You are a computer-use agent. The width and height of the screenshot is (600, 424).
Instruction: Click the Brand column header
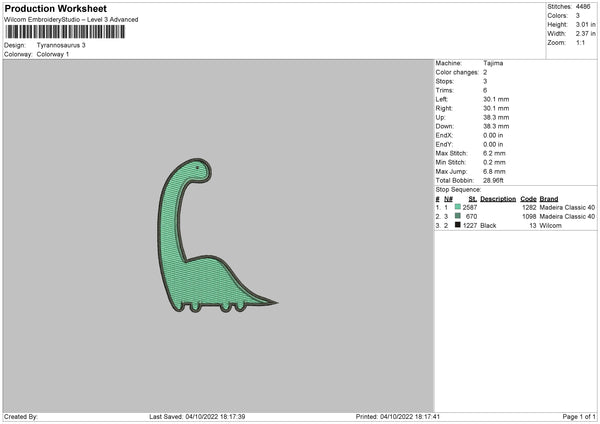click(549, 198)
